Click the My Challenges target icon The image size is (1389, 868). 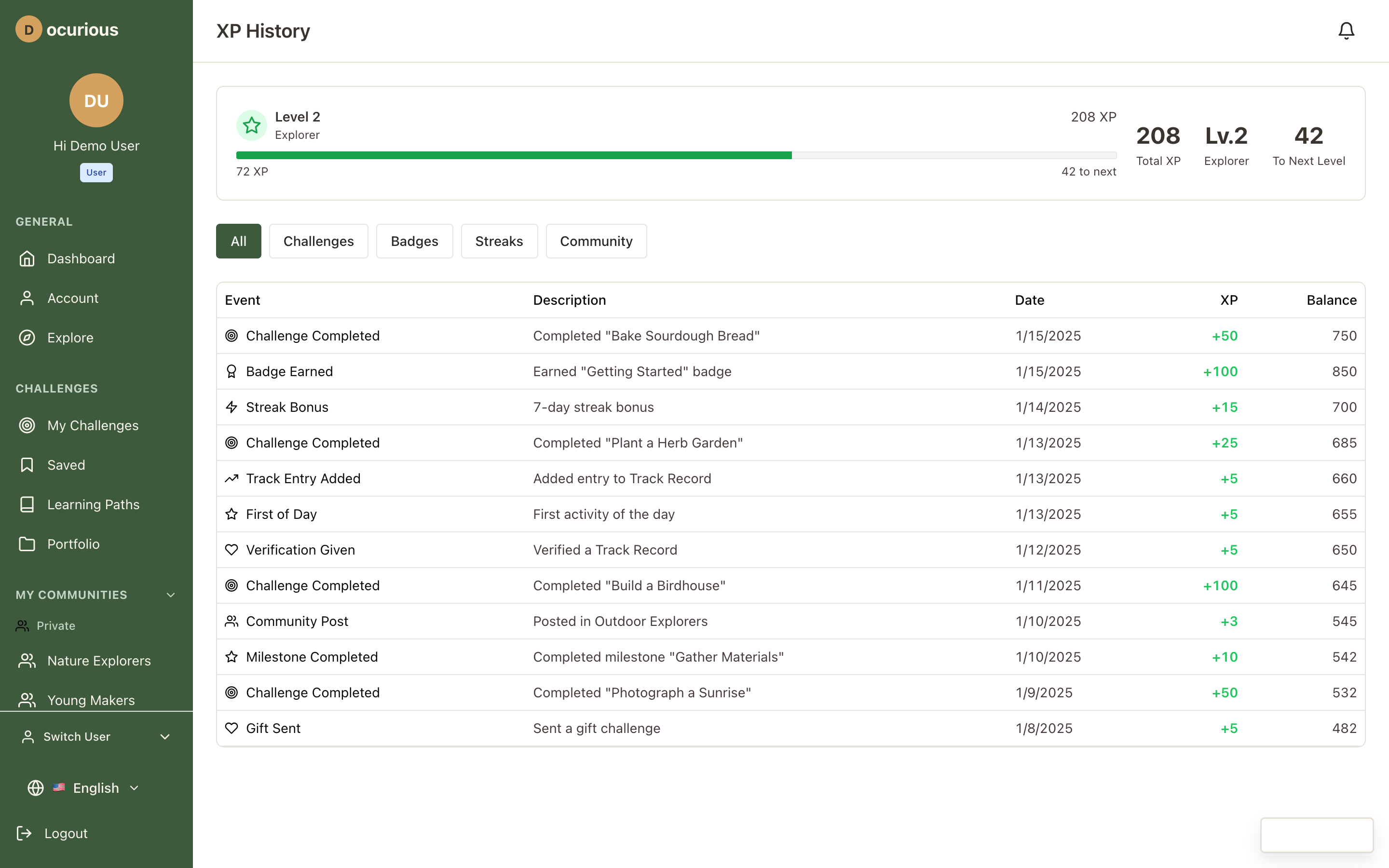point(27,425)
